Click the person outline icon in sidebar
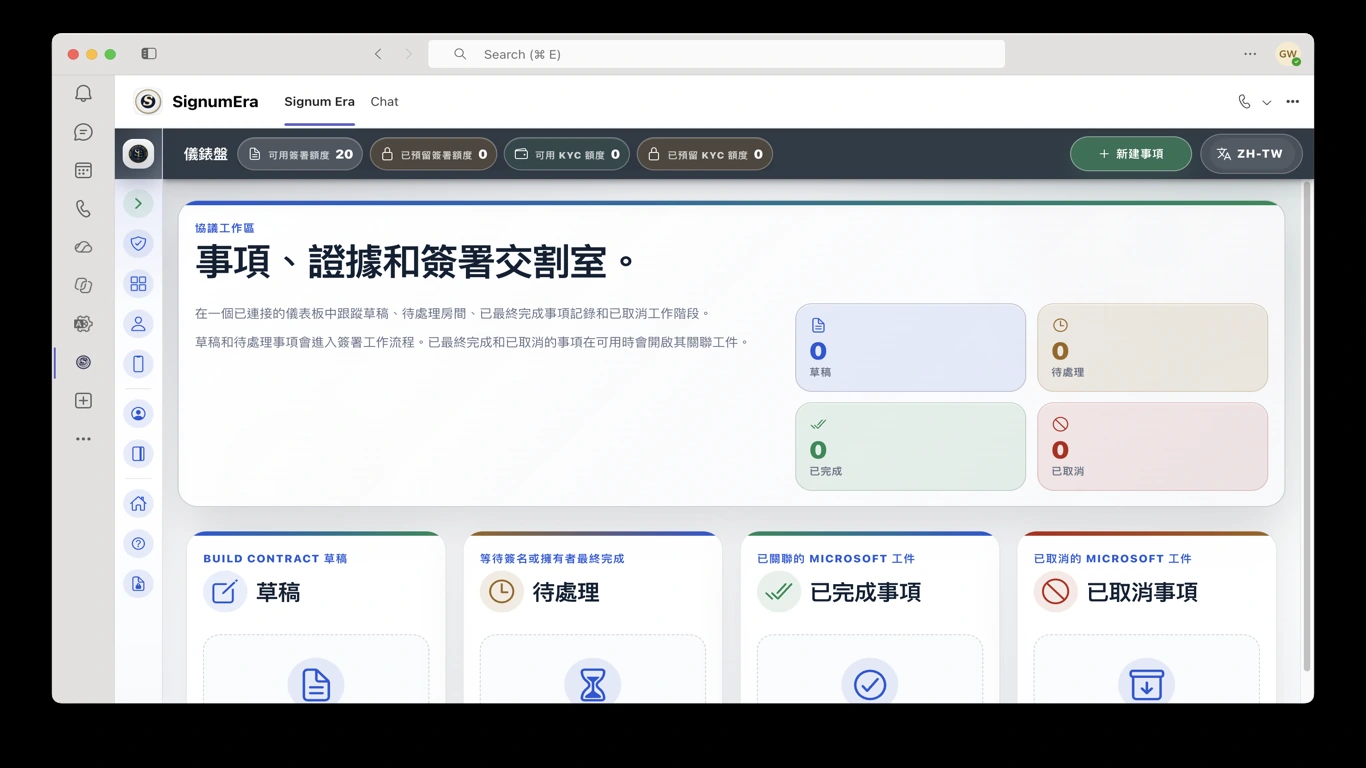The image size is (1366, 768). point(138,324)
